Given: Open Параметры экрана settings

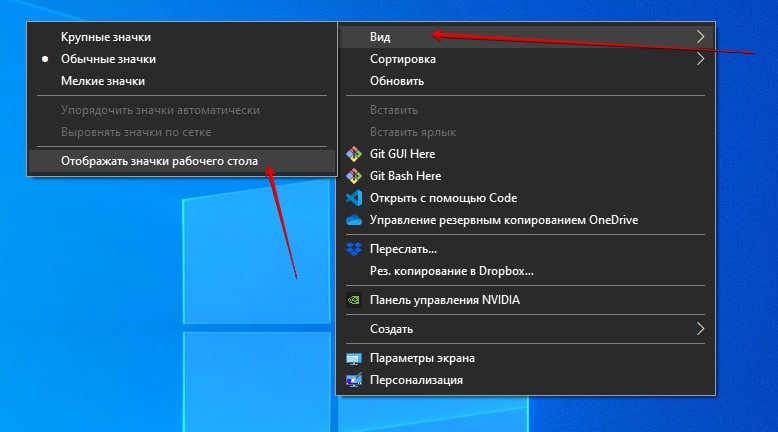Looking at the screenshot, I should click(x=525, y=358).
